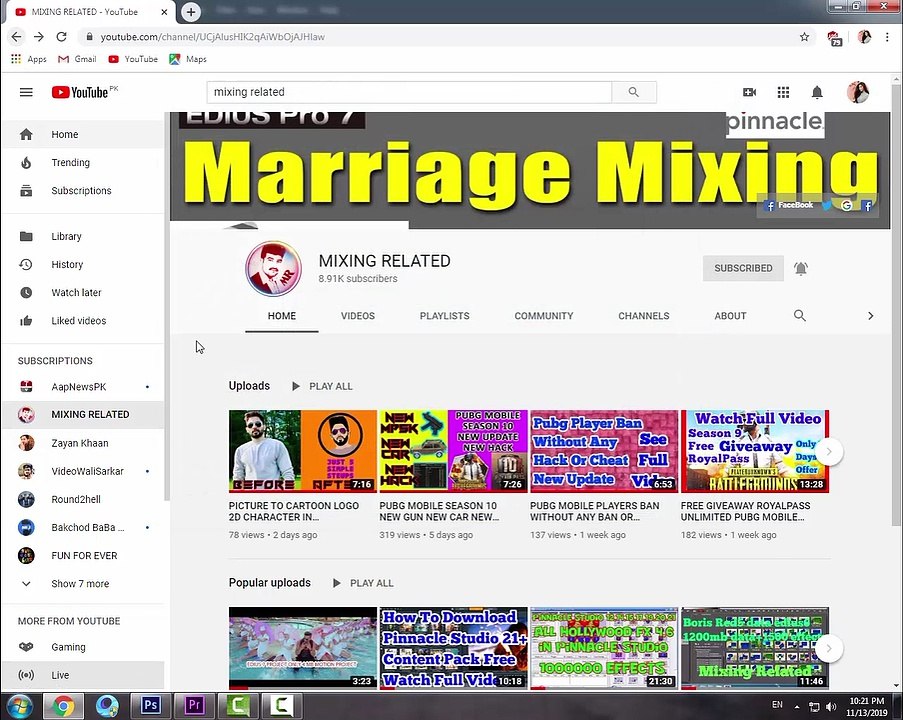
Task: Click the volume icon in system tray
Action: [830, 707]
